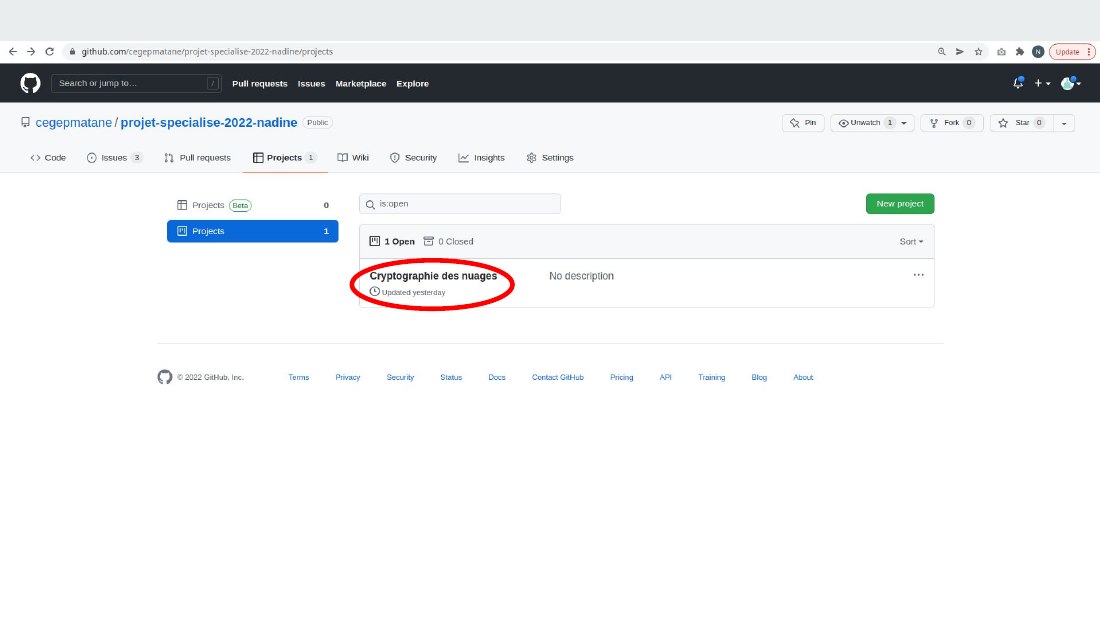This screenshot has height=619, width=1100.
Task: Open Docs footer link
Action: pos(497,378)
